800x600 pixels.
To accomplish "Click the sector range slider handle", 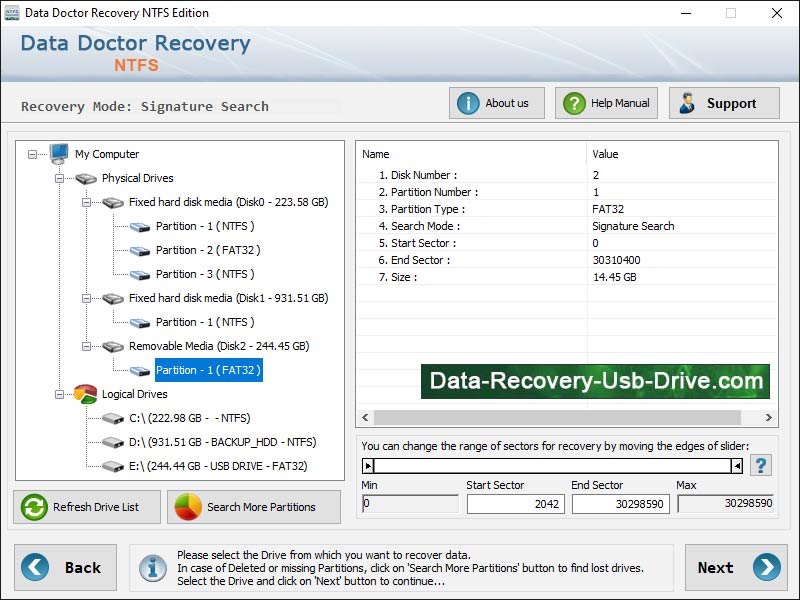I will [x=368, y=465].
